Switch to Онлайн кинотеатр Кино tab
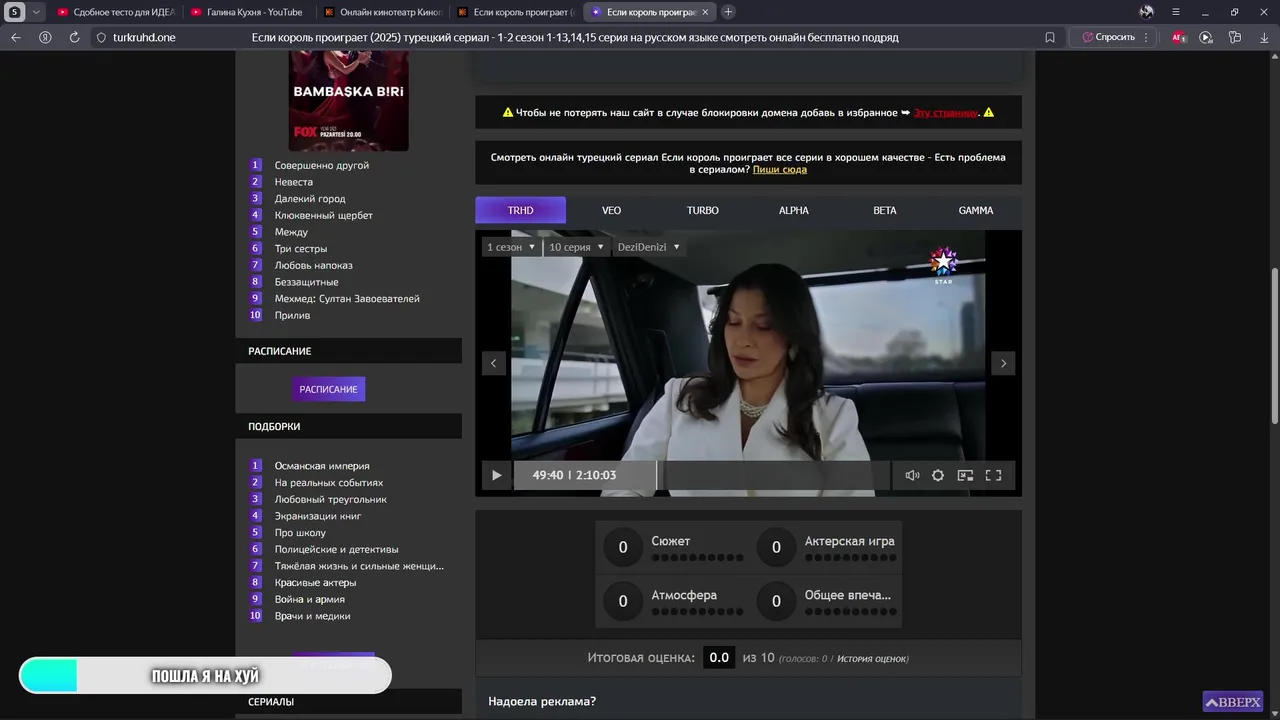1280x720 pixels. (x=383, y=12)
